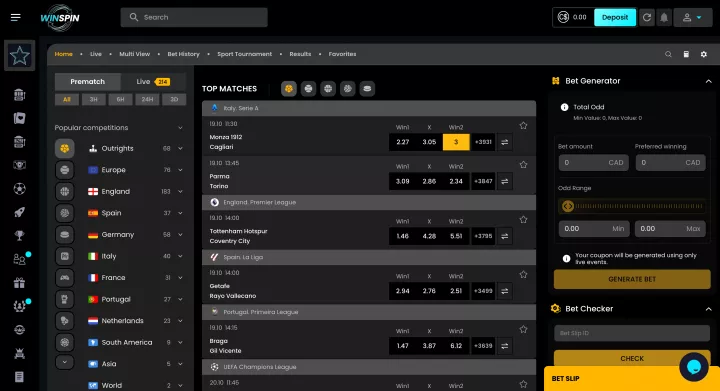Open the live chat bubble icon
The image size is (720, 391).
(693, 367)
